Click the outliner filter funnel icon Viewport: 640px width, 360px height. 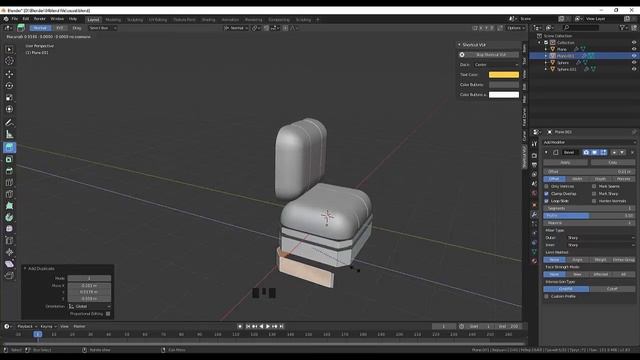(622, 27)
